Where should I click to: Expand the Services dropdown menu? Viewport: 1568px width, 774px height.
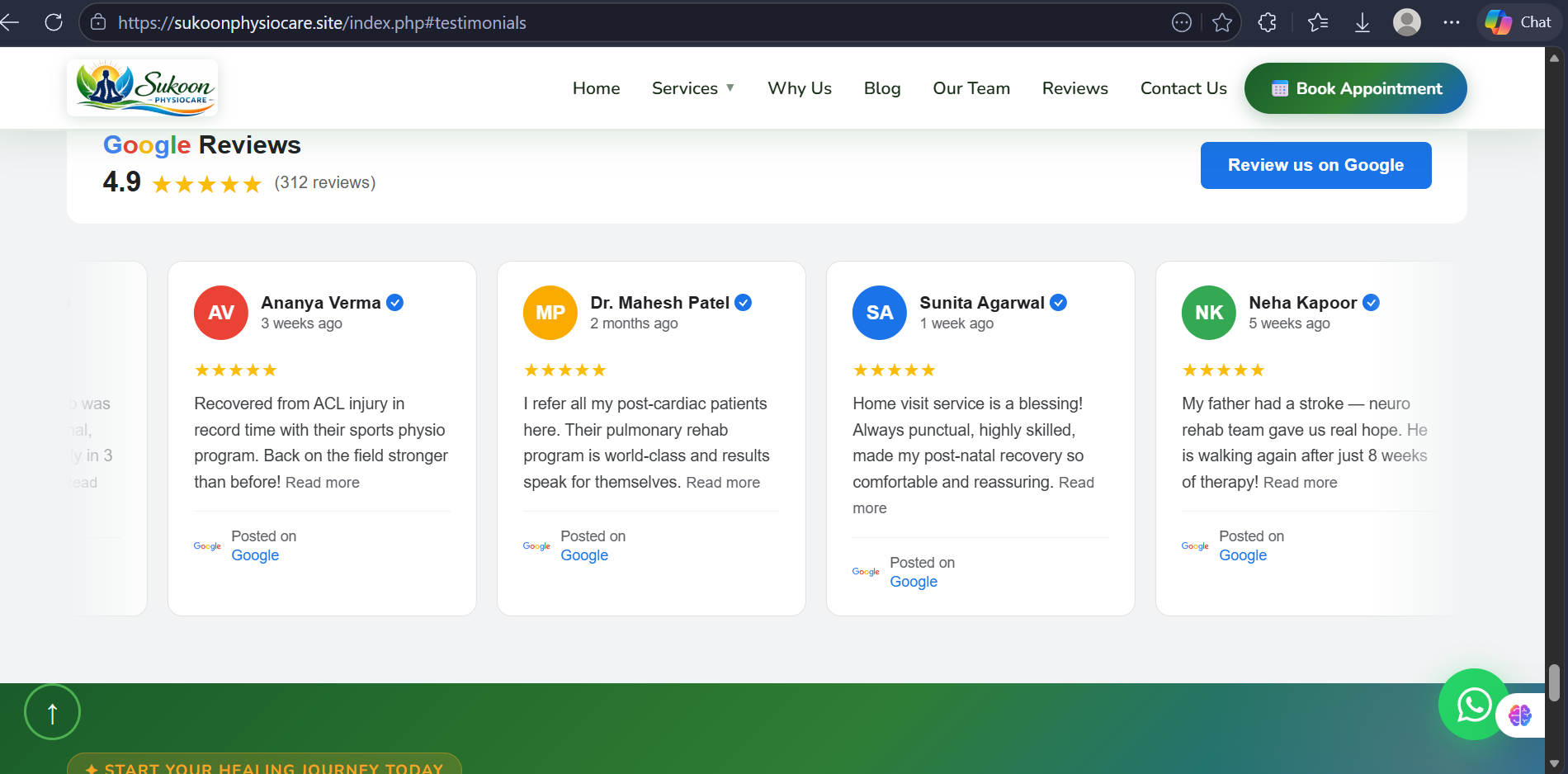(692, 88)
